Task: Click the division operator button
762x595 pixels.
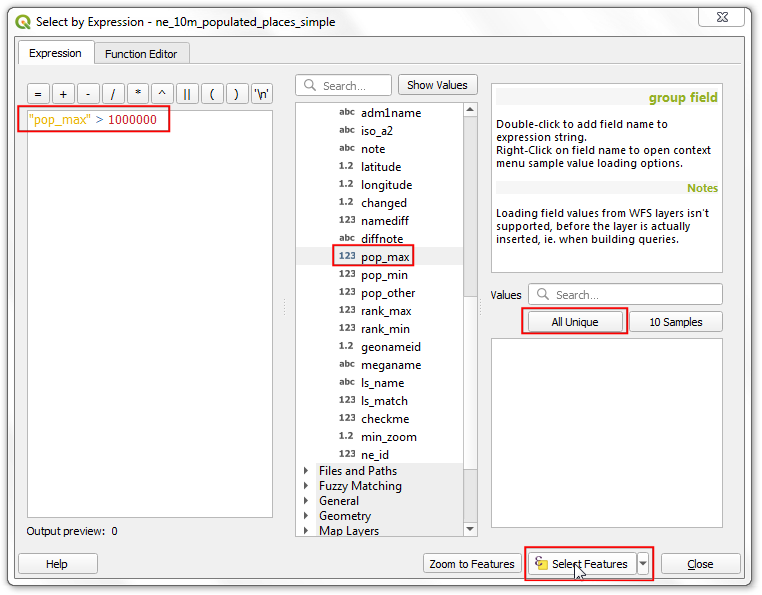Action: (113, 94)
